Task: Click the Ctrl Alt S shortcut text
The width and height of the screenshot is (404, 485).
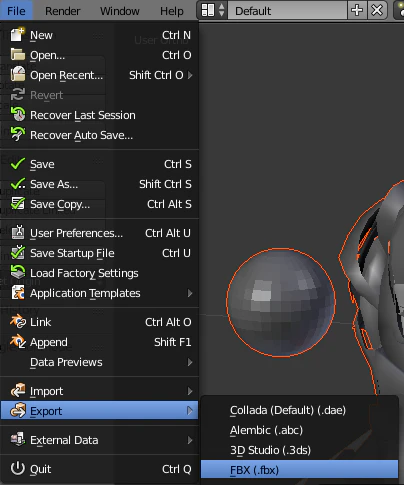Action: click(x=169, y=204)
